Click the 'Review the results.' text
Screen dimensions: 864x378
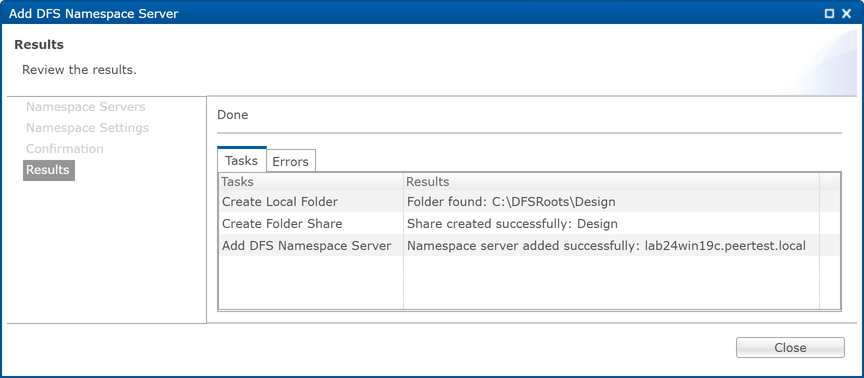pyautogui.click(x=79, y=70)
